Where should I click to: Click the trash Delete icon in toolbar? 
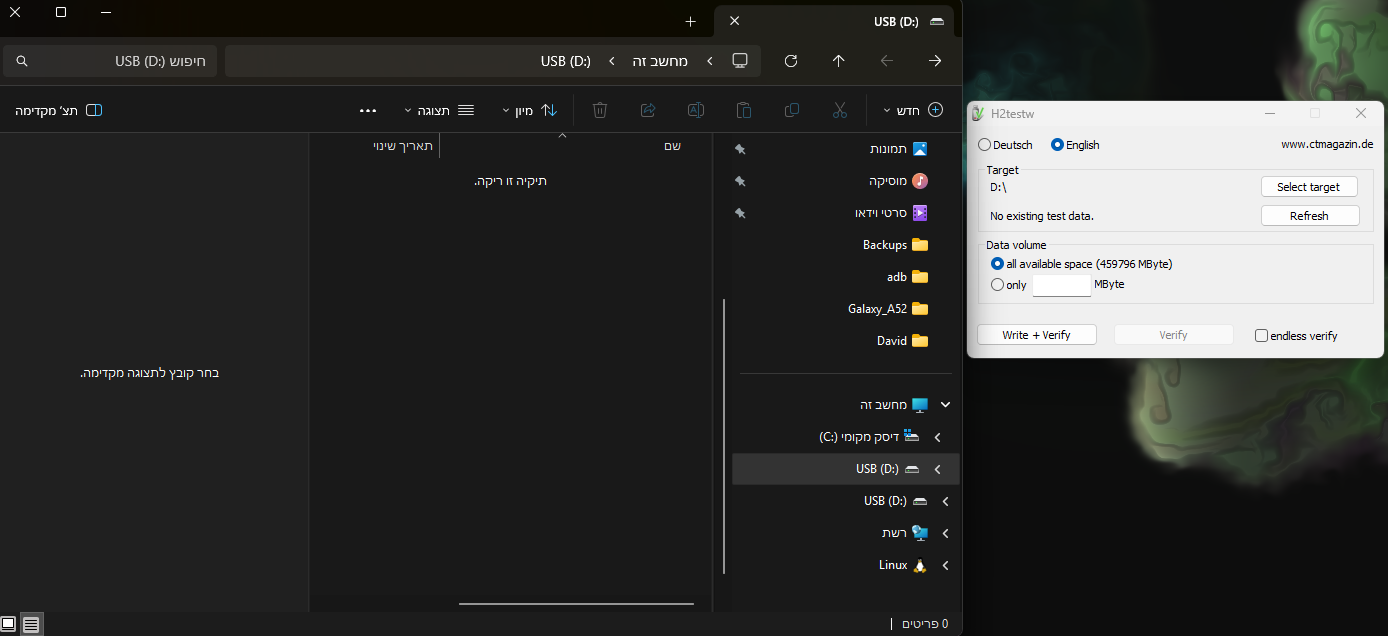tap(600, 110)
